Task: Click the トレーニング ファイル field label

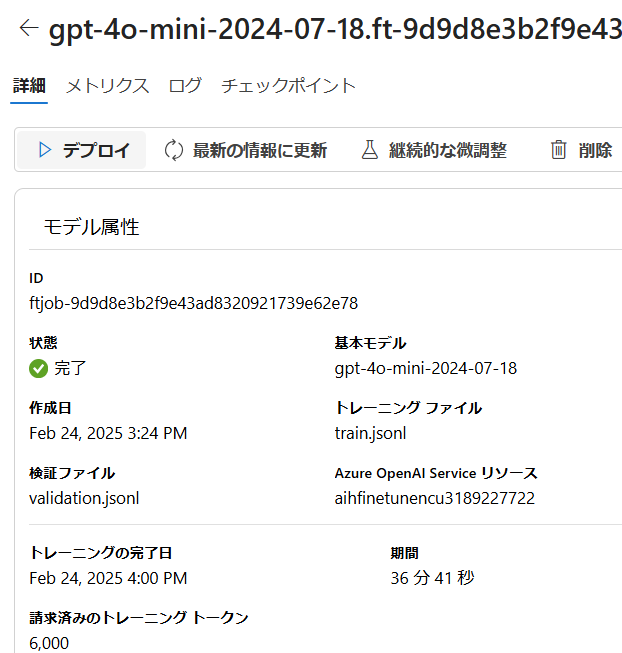Action: click(x=408, y=408)
